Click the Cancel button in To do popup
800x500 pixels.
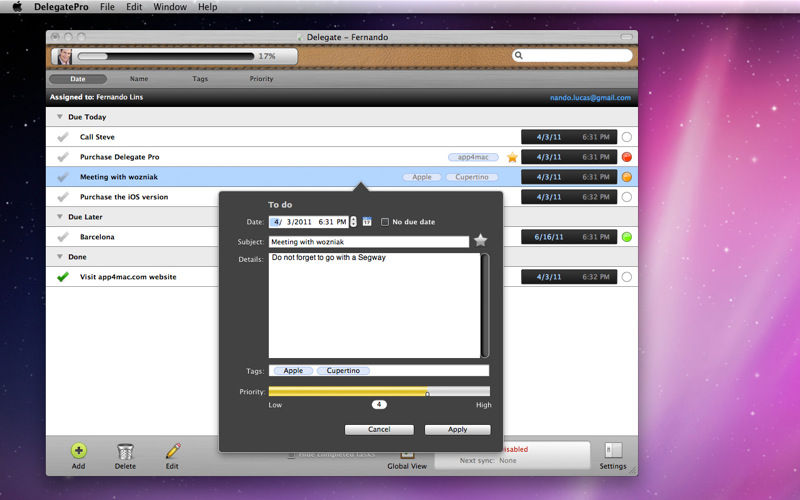pyautogui.click(x=379, y=430)
